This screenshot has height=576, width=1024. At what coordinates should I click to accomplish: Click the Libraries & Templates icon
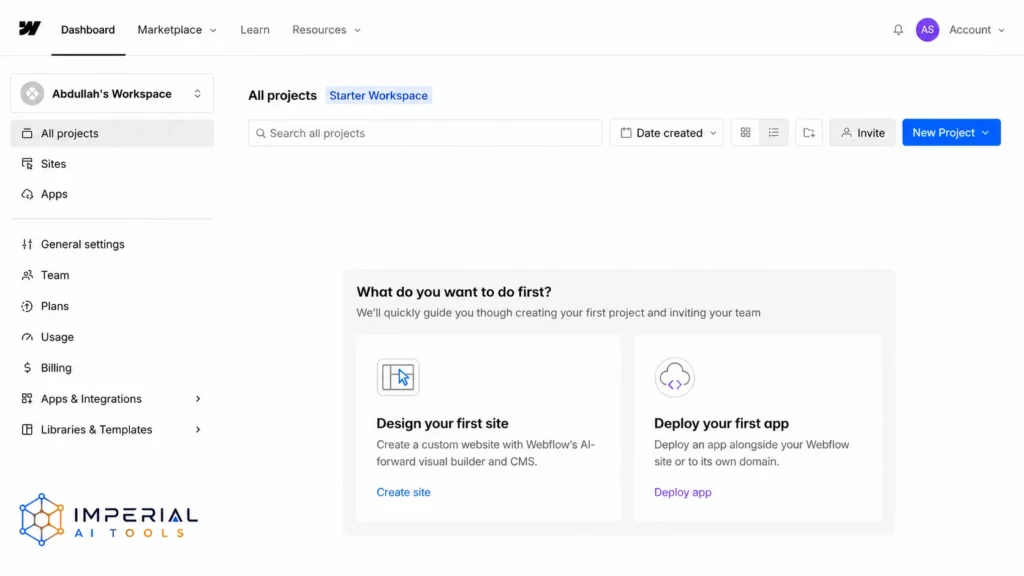[27, 430]
